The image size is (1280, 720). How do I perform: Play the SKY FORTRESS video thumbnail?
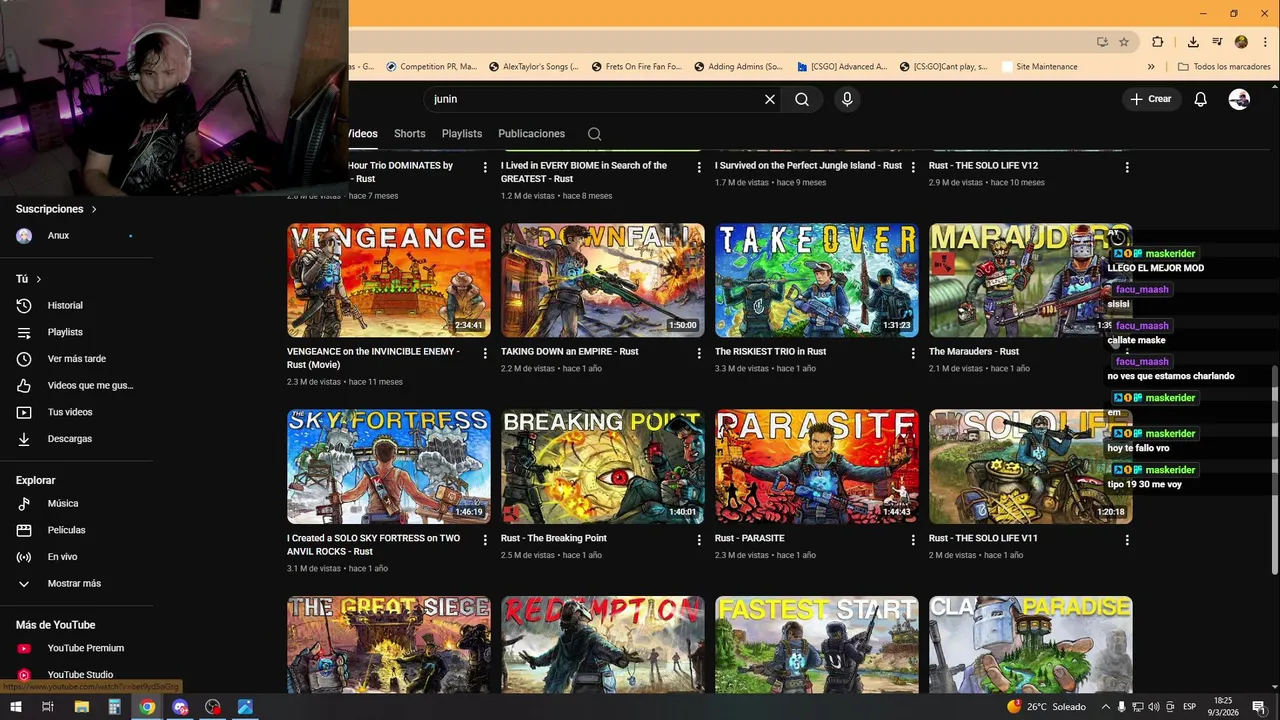tap(389, 466)
